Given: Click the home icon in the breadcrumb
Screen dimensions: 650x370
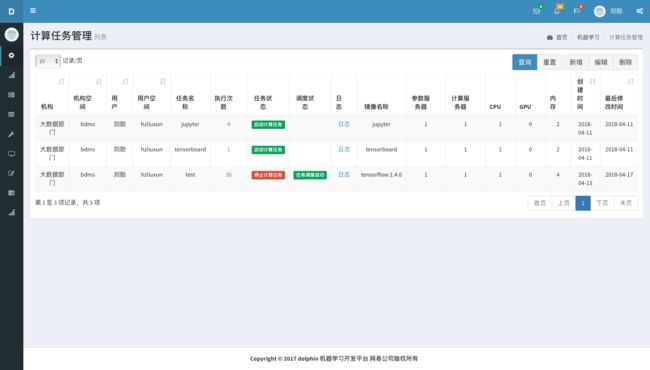Looking at the screenshot, I should (x=550, y=37).
